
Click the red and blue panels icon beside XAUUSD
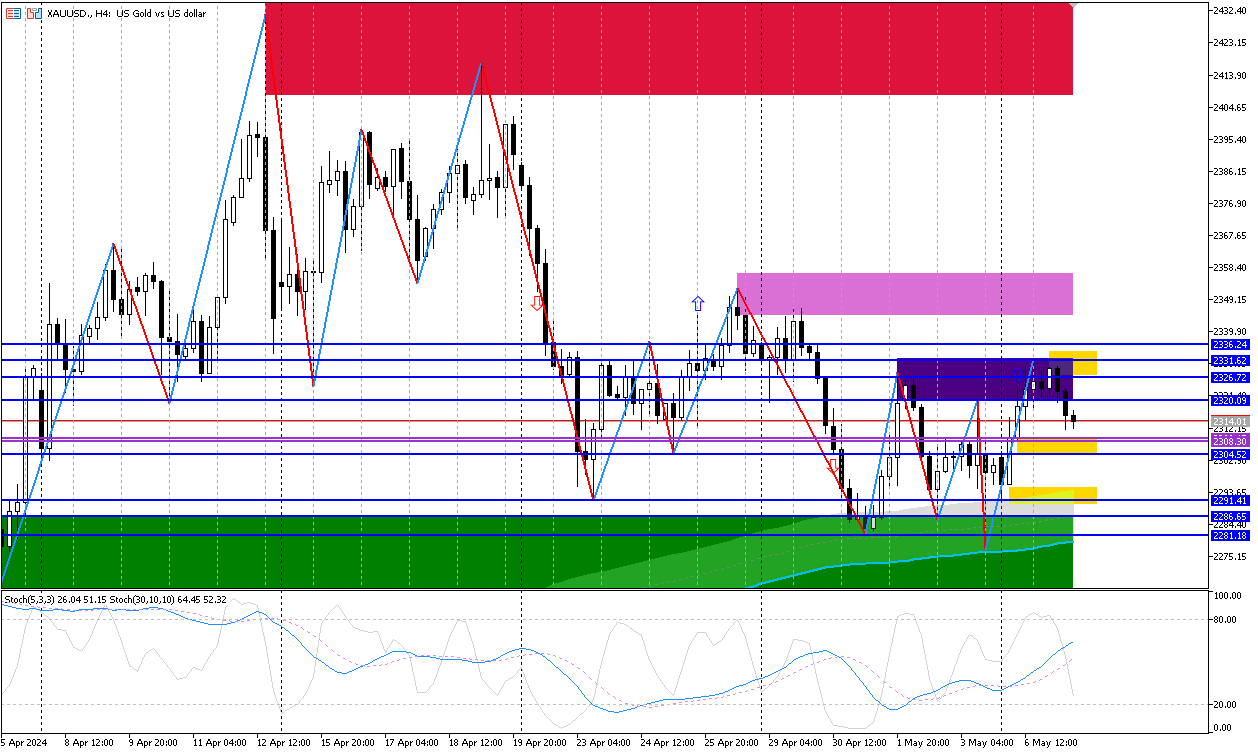click(x=35, y=14)
